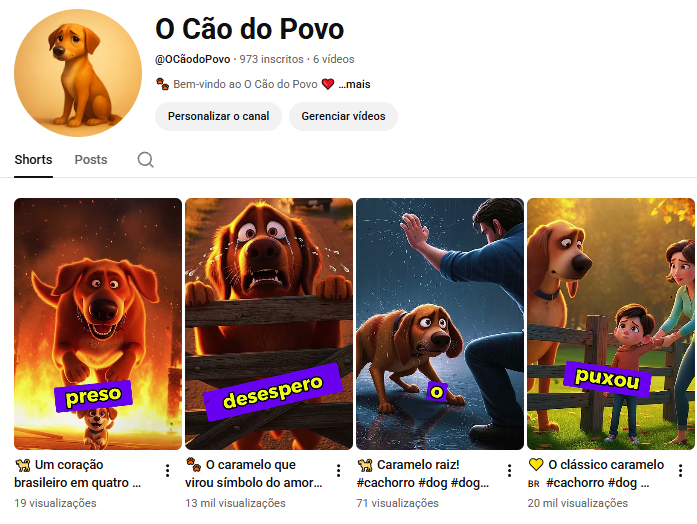Open three-dot menu for 'Caramelo raiz!' short
The width and height of the screenshot is (697, 524).
[509, 471]
